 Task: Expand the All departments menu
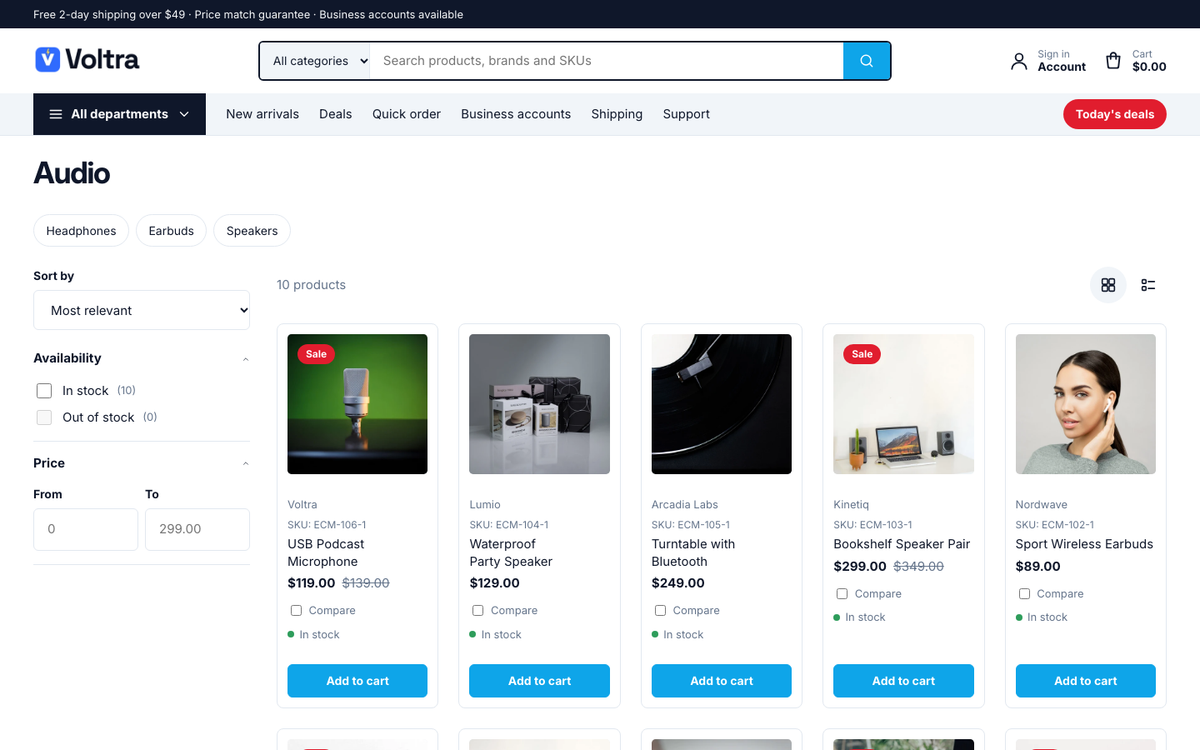coord(120,114)
